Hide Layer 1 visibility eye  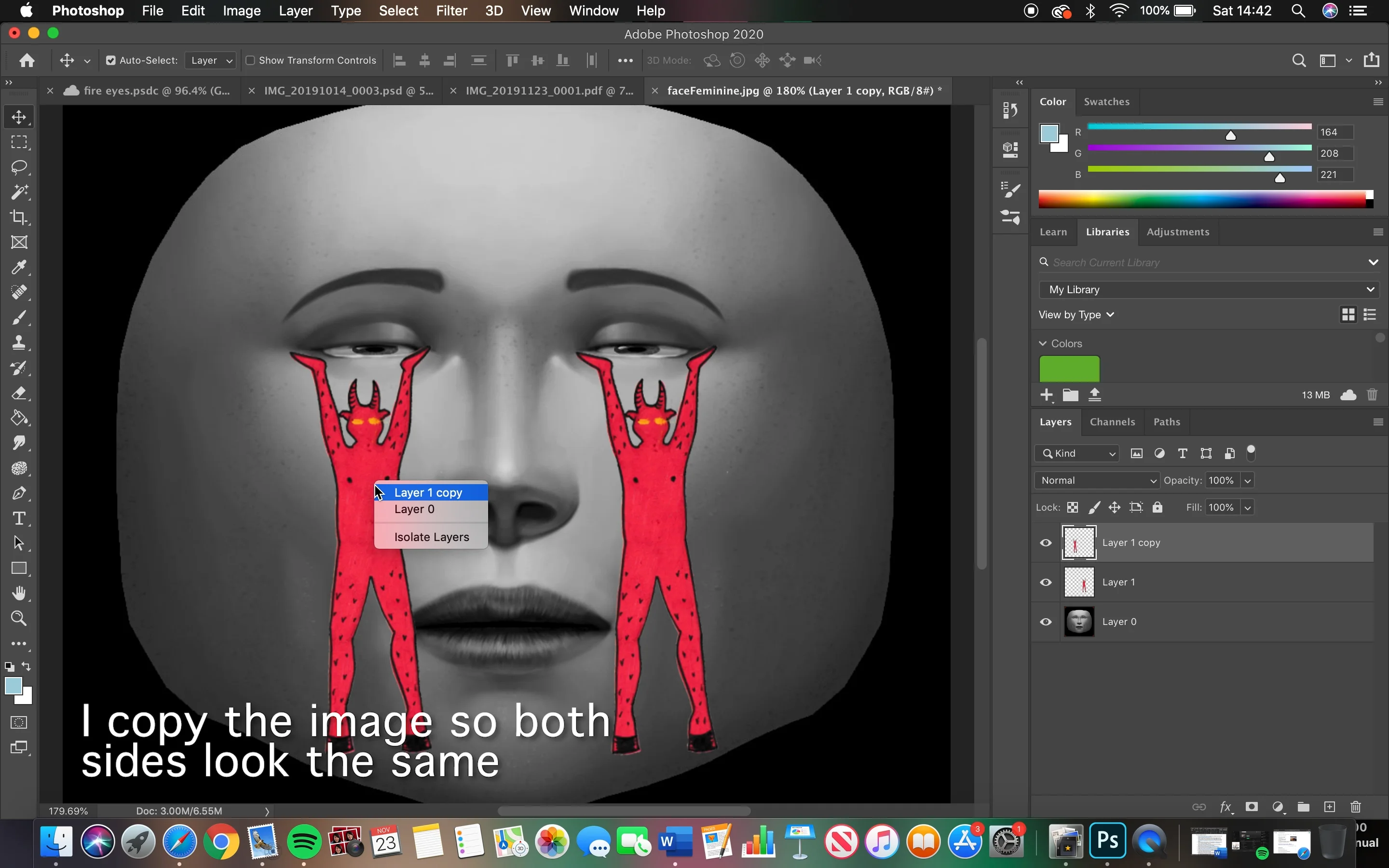pos(1046,582)
